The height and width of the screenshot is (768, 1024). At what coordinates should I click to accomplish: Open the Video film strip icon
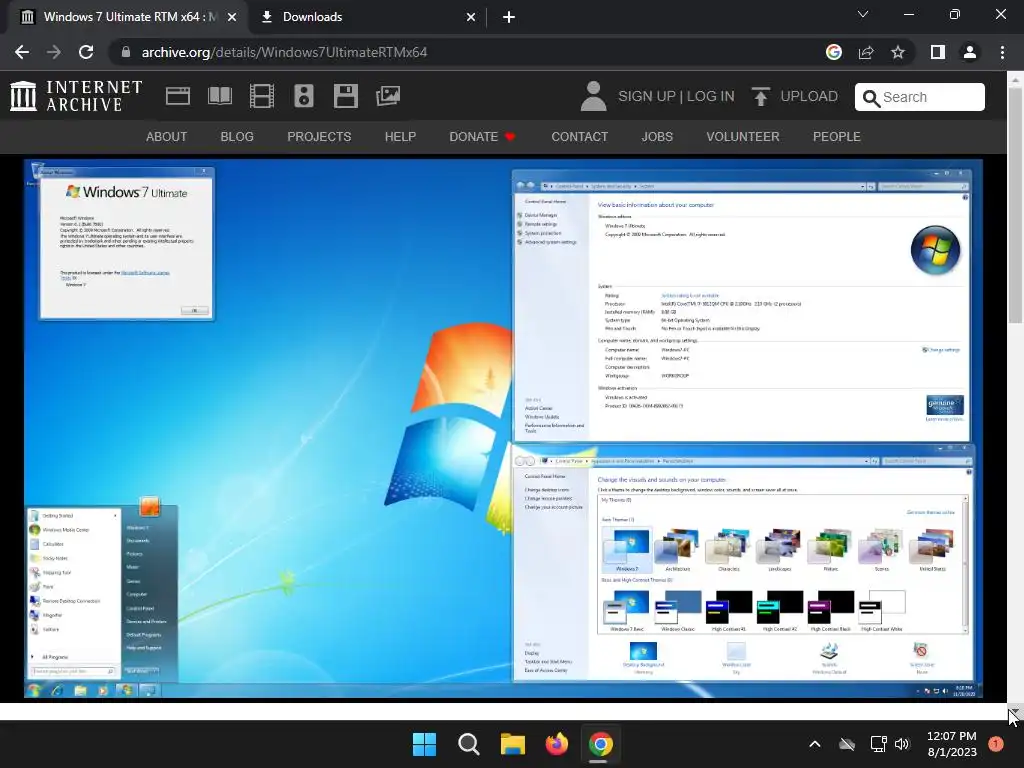pos(262,96)
